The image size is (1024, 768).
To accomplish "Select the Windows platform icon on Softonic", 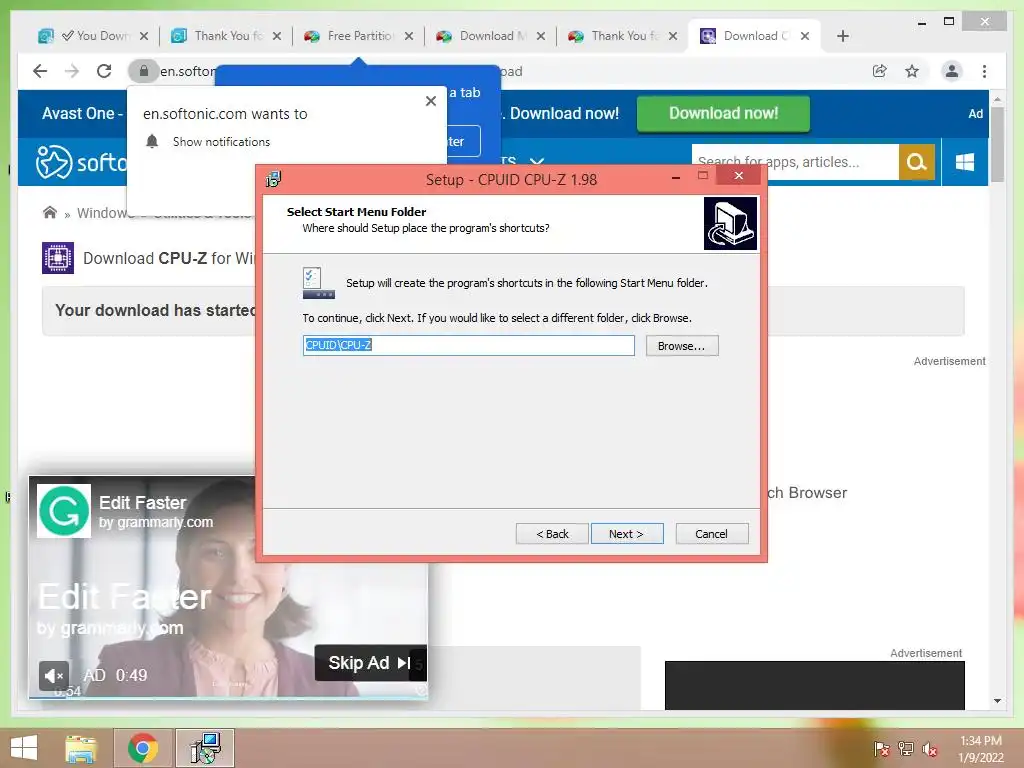I will pyautogui.click(x=965, y=161).
